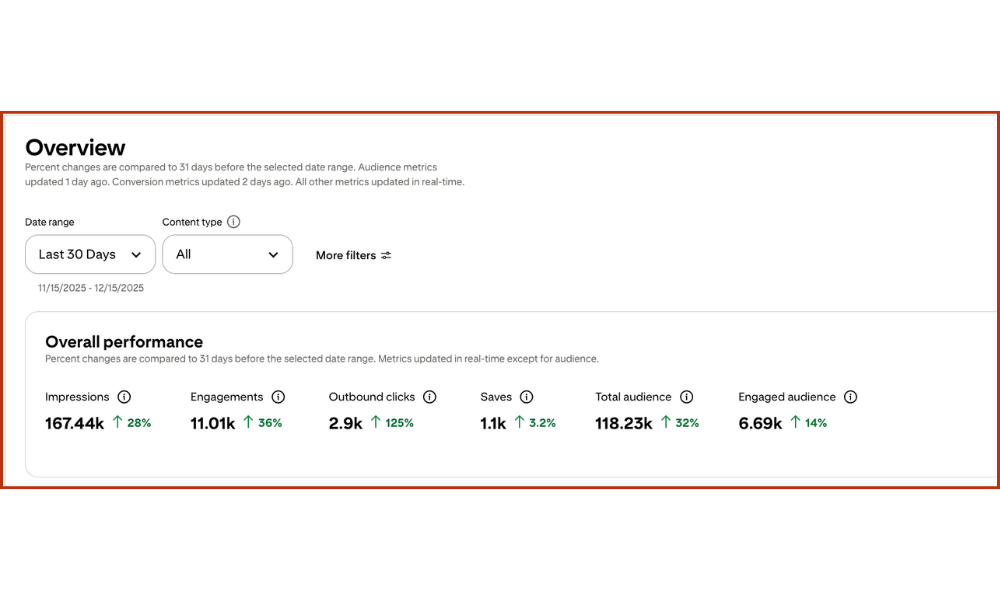Click the More filters button
The width and height of the screenshot is (1000, 600).
[353, 255]
